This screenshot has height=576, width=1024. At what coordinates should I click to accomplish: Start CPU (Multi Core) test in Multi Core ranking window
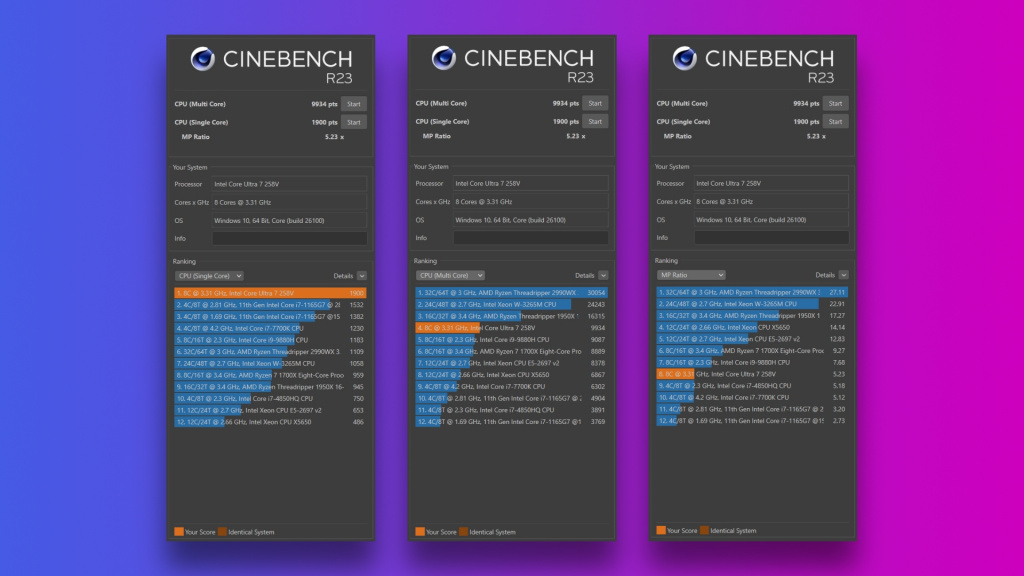click(x=595, y=103)
